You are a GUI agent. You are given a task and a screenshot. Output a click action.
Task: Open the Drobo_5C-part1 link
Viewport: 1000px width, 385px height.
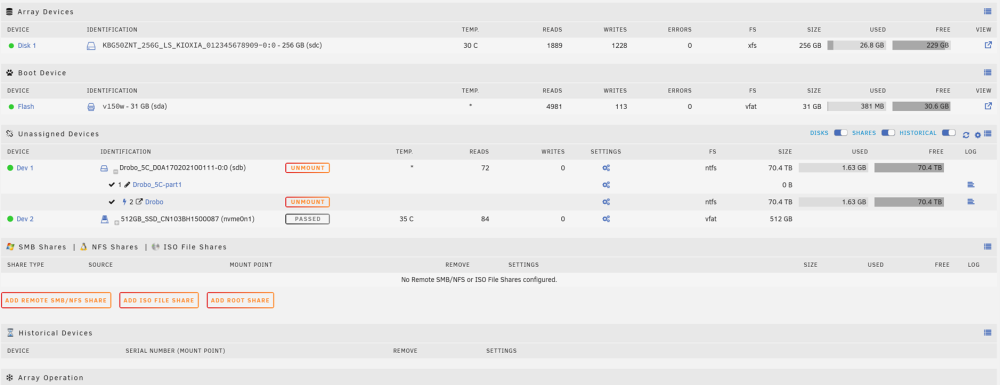tap(158, 185)
